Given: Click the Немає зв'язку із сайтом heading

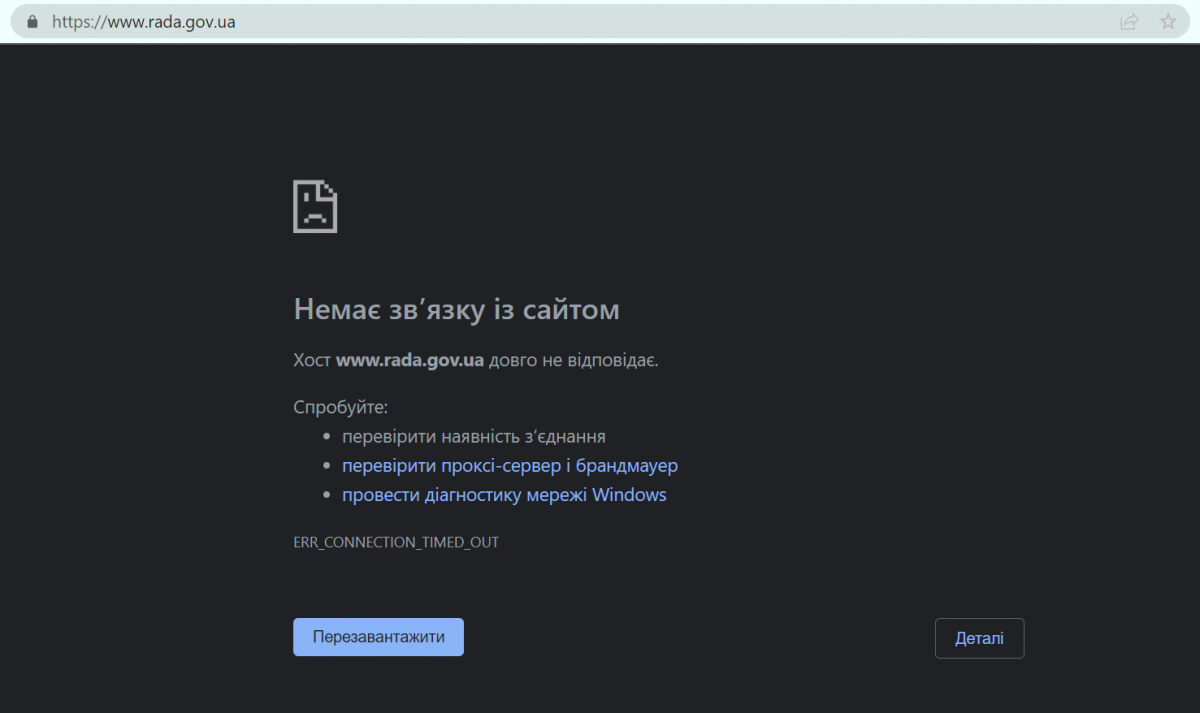Looking at the screenshot, I should pyautogui.click(x=456, y=310).
